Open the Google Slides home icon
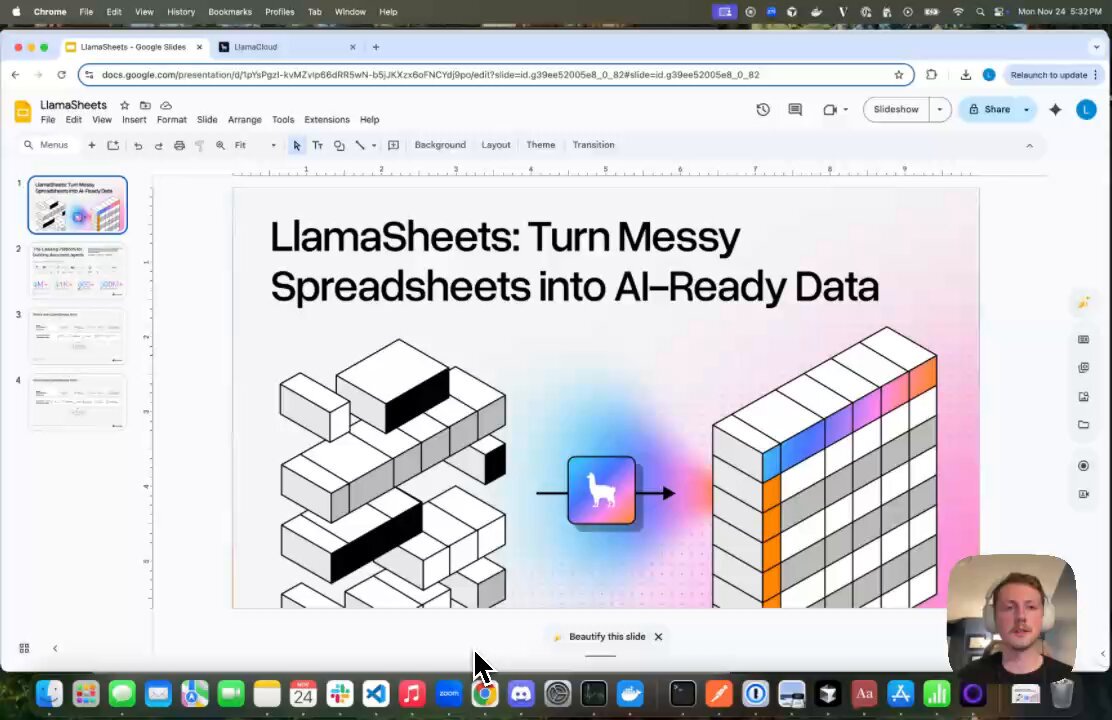The image size is (1112, 720). click(23, 111)
